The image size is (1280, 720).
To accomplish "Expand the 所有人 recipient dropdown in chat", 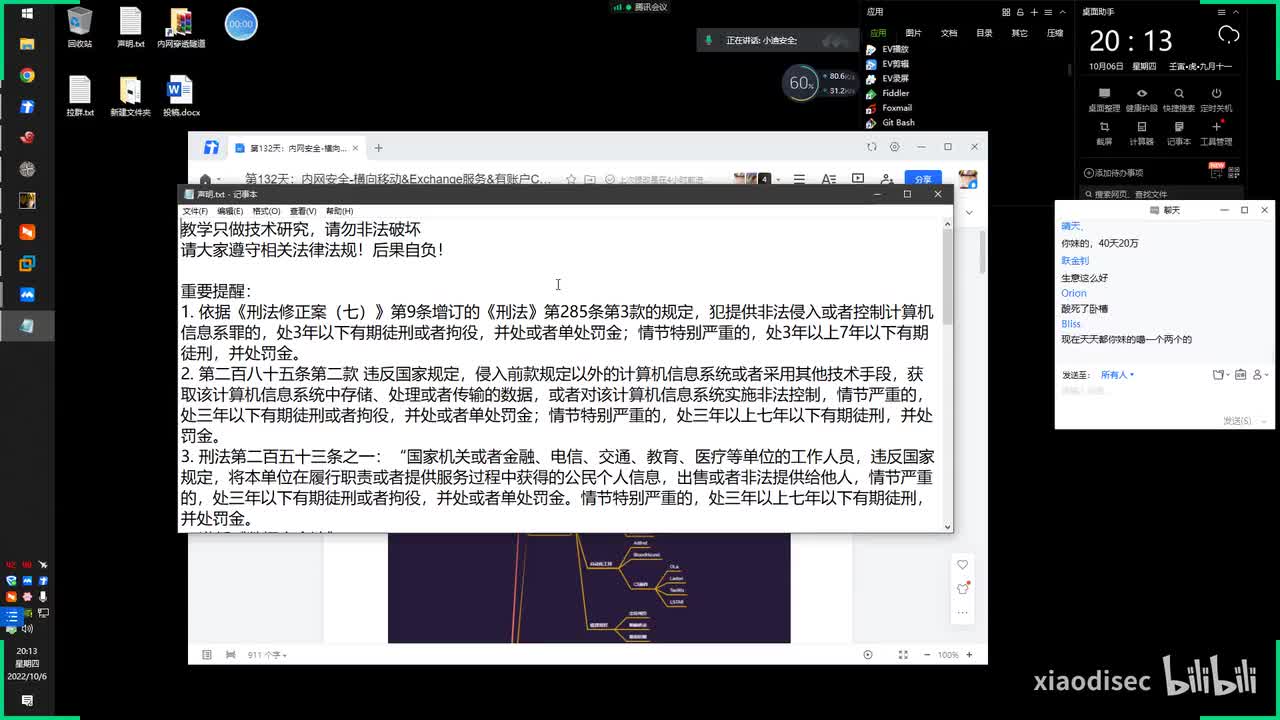I will pyautogui.click(x=1117, y=375).
